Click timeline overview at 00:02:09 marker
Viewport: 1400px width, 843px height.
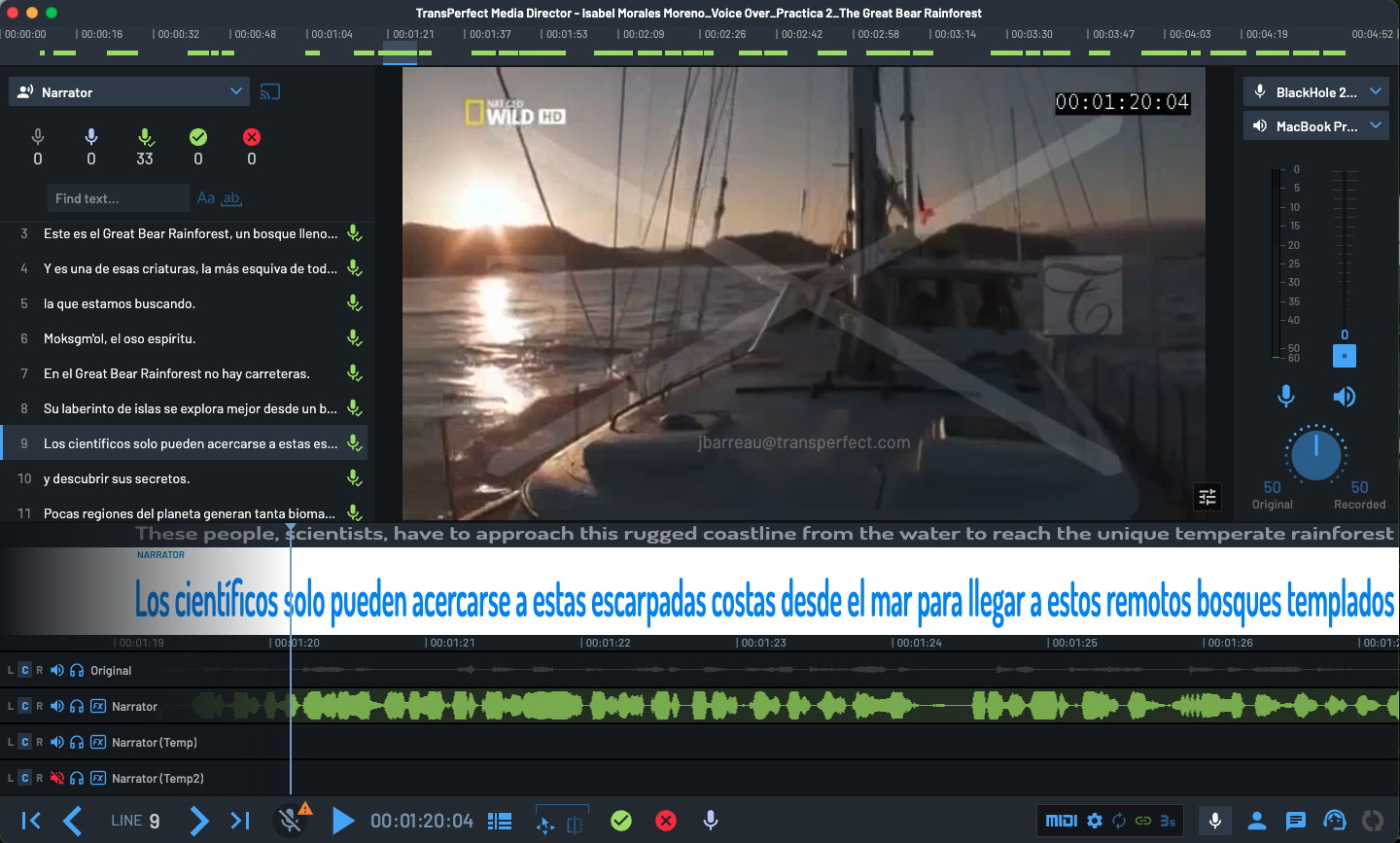click(x=642, y=34)
